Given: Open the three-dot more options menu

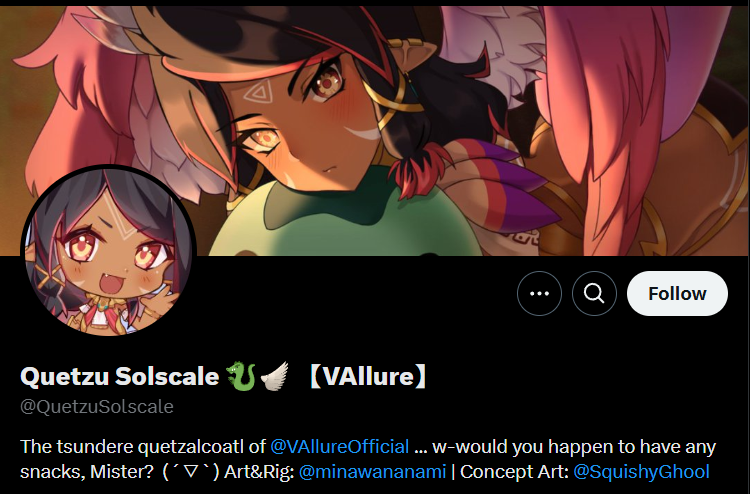Looking at the screenshot, I should coord(539,293).
